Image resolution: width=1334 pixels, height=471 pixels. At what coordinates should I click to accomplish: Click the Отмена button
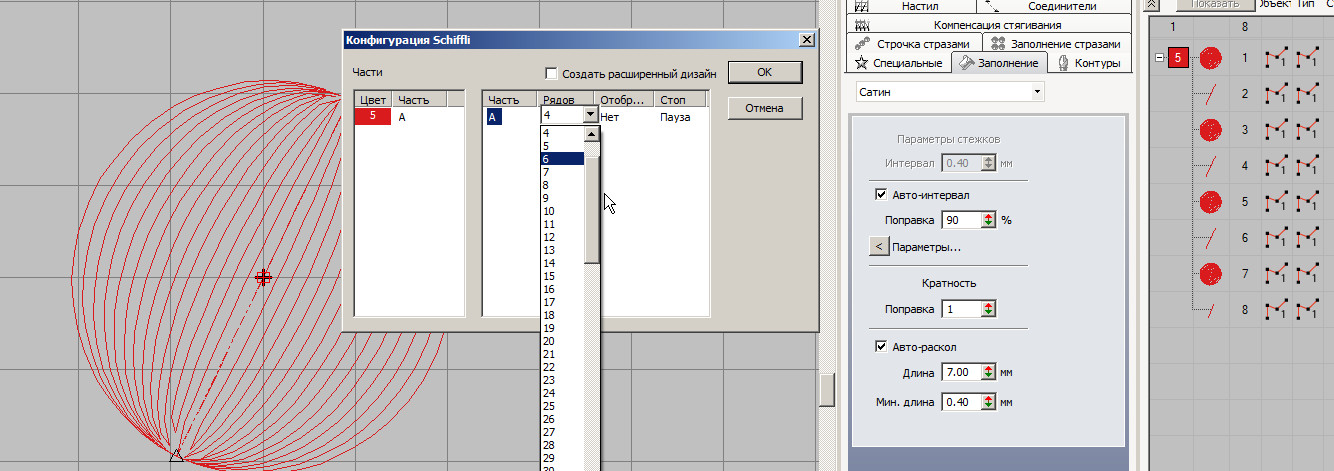coord(764,108)
